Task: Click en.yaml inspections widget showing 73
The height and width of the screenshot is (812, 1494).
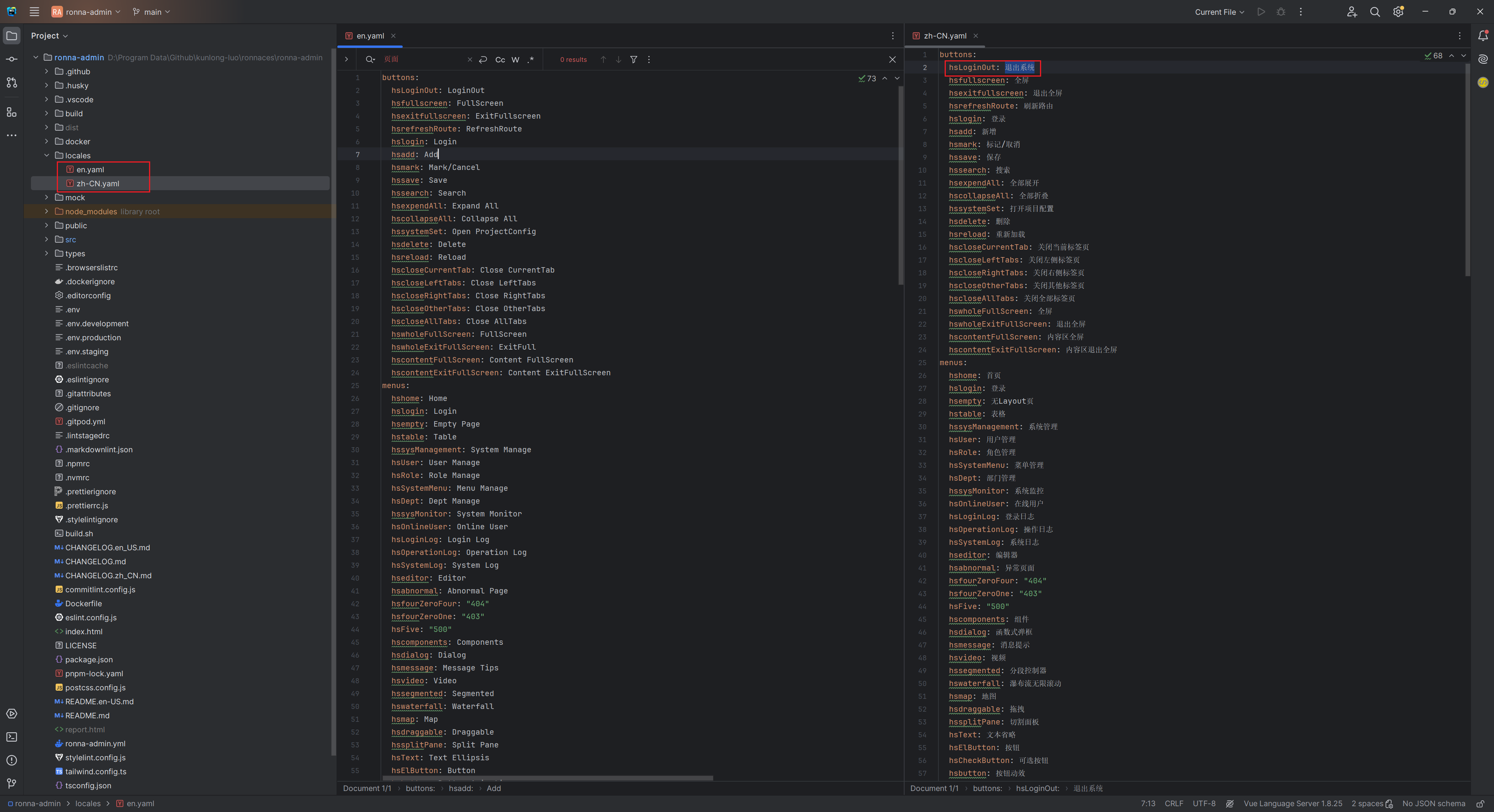Action: click(x=868, y=78)
